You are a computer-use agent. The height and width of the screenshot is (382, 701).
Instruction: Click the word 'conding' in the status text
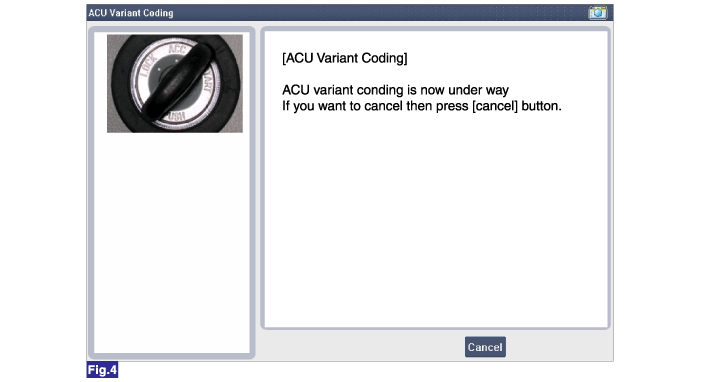point(380,90)
